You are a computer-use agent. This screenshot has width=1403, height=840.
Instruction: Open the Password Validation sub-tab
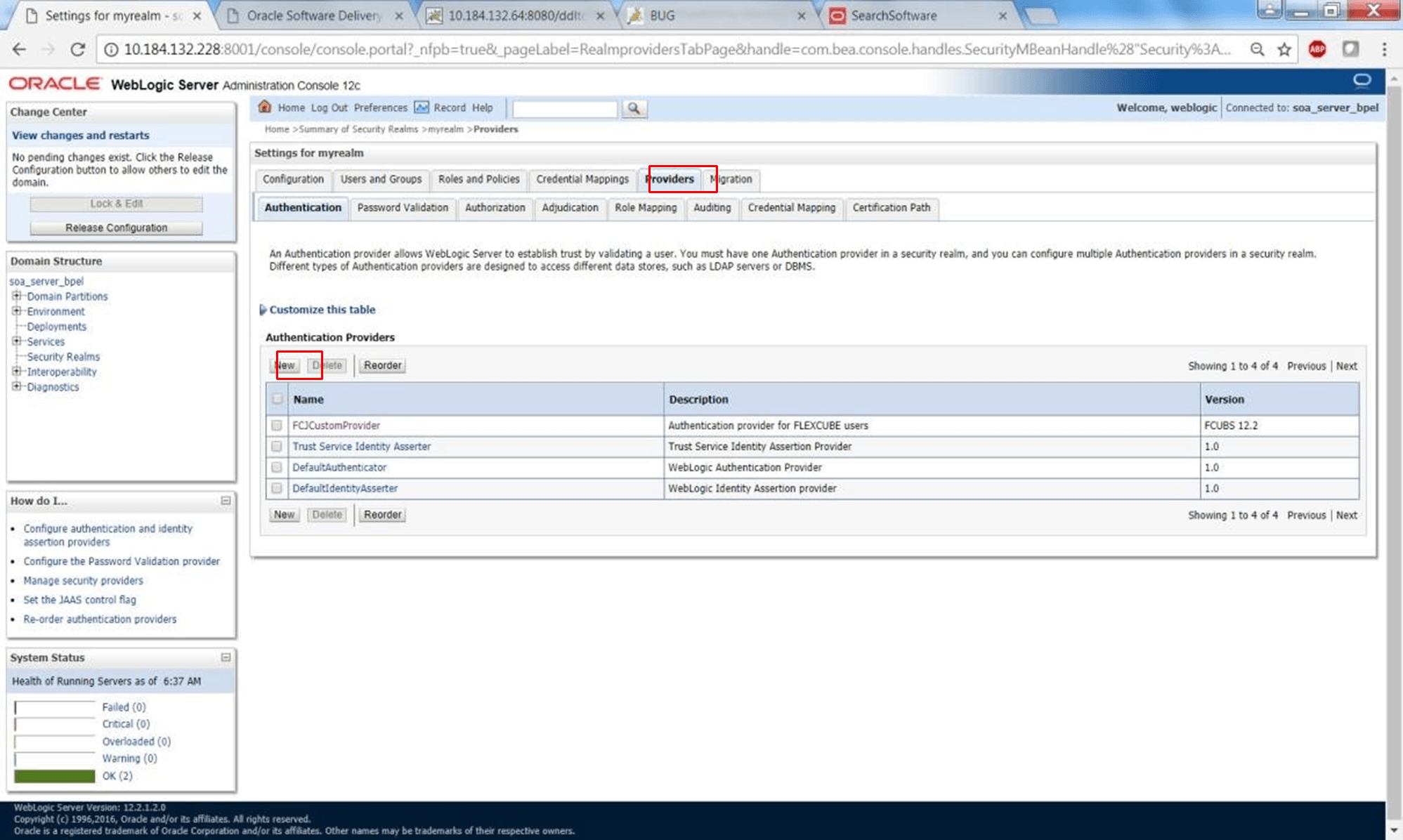[403, 208]
